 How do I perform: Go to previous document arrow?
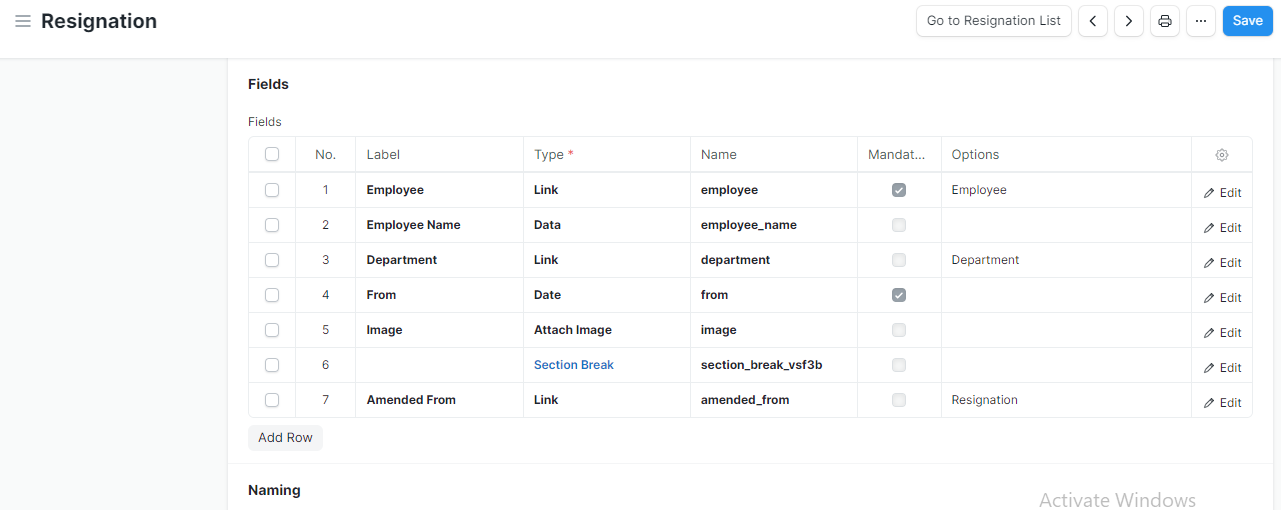click(x=1092, y=21)
